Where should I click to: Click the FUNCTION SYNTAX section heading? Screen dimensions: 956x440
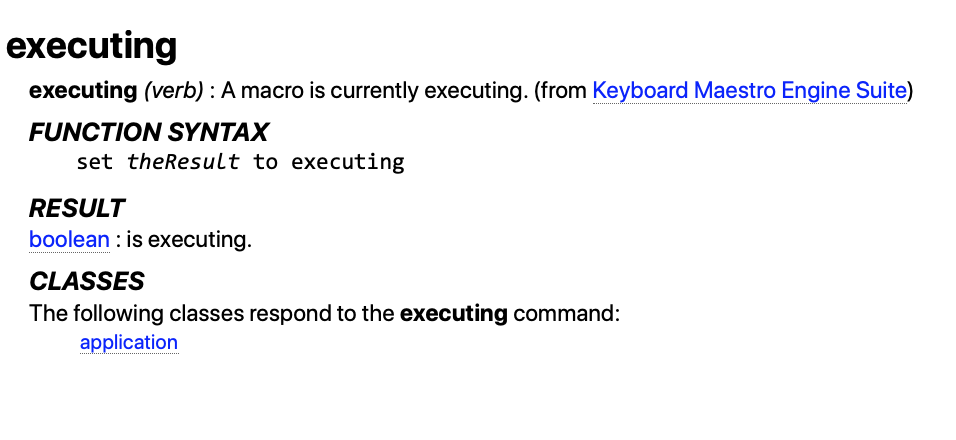pyautogui.click(x=149, y=132)
